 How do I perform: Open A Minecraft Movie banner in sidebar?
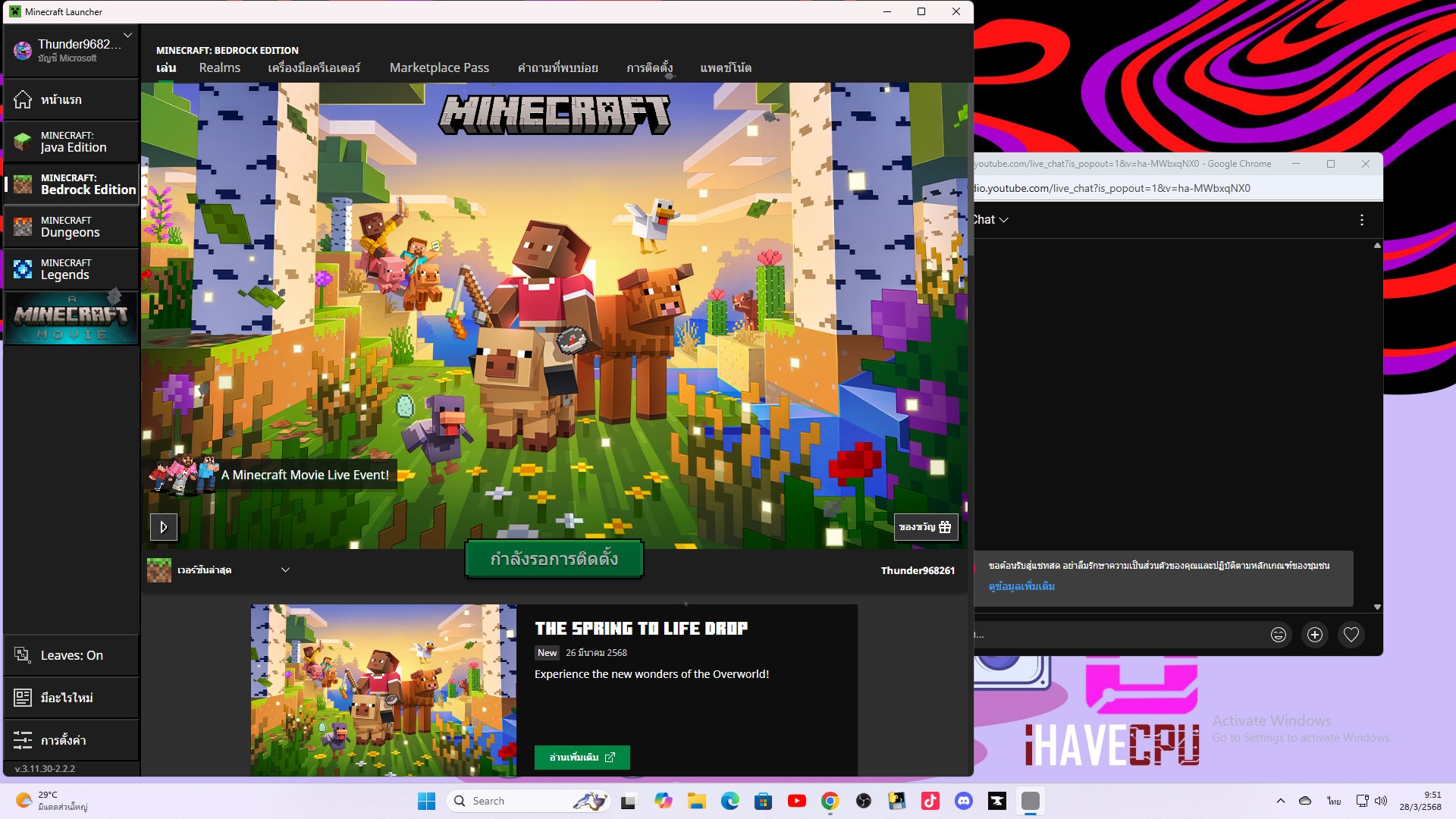71,318
